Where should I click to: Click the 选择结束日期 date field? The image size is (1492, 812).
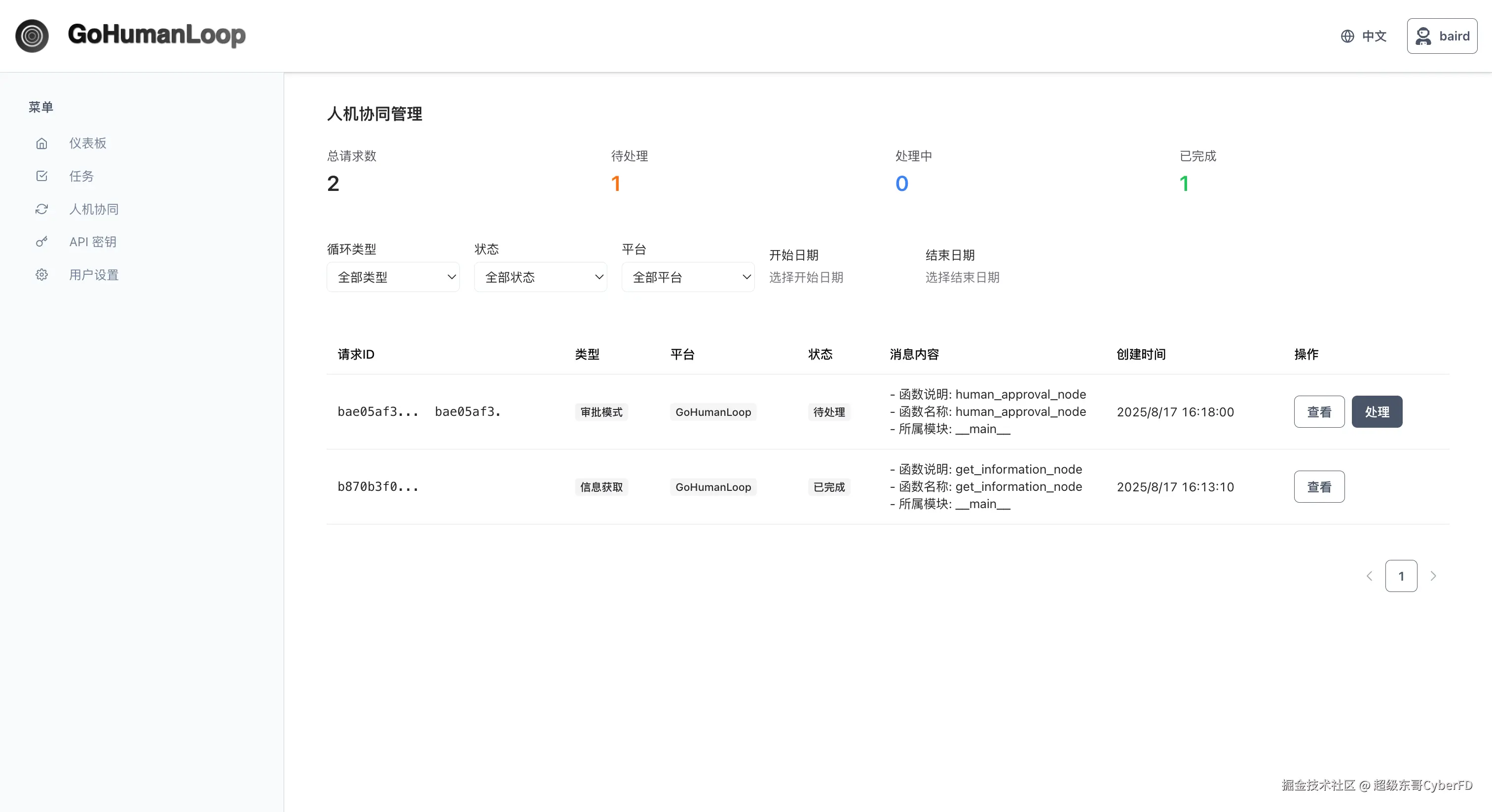pyautogui.click(x=962, y=277)
